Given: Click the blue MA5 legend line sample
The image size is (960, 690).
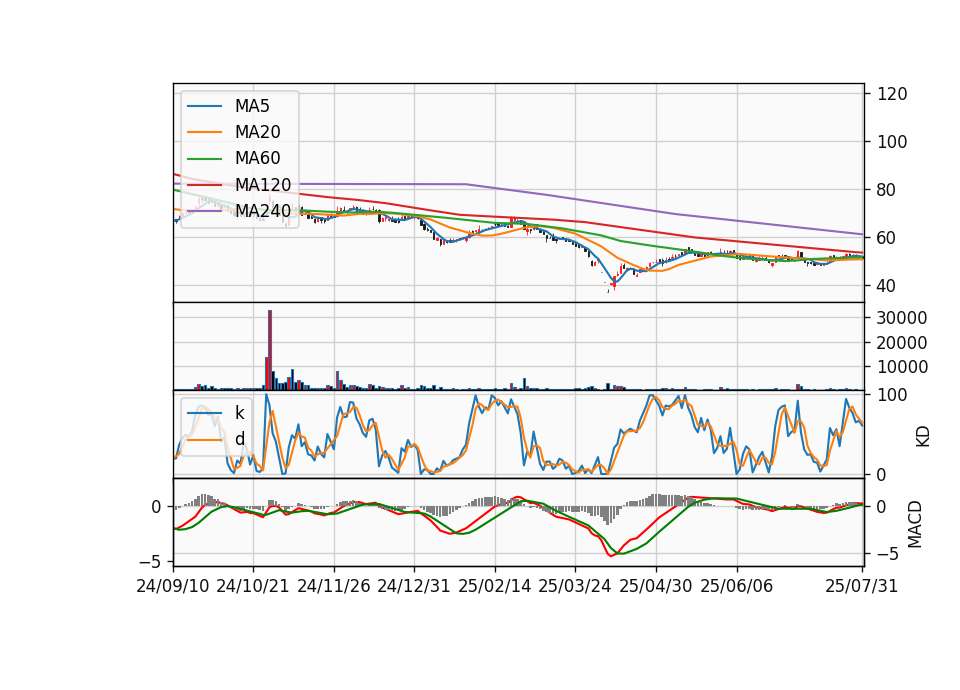Looking at the screenshot, I should [204, 107].
